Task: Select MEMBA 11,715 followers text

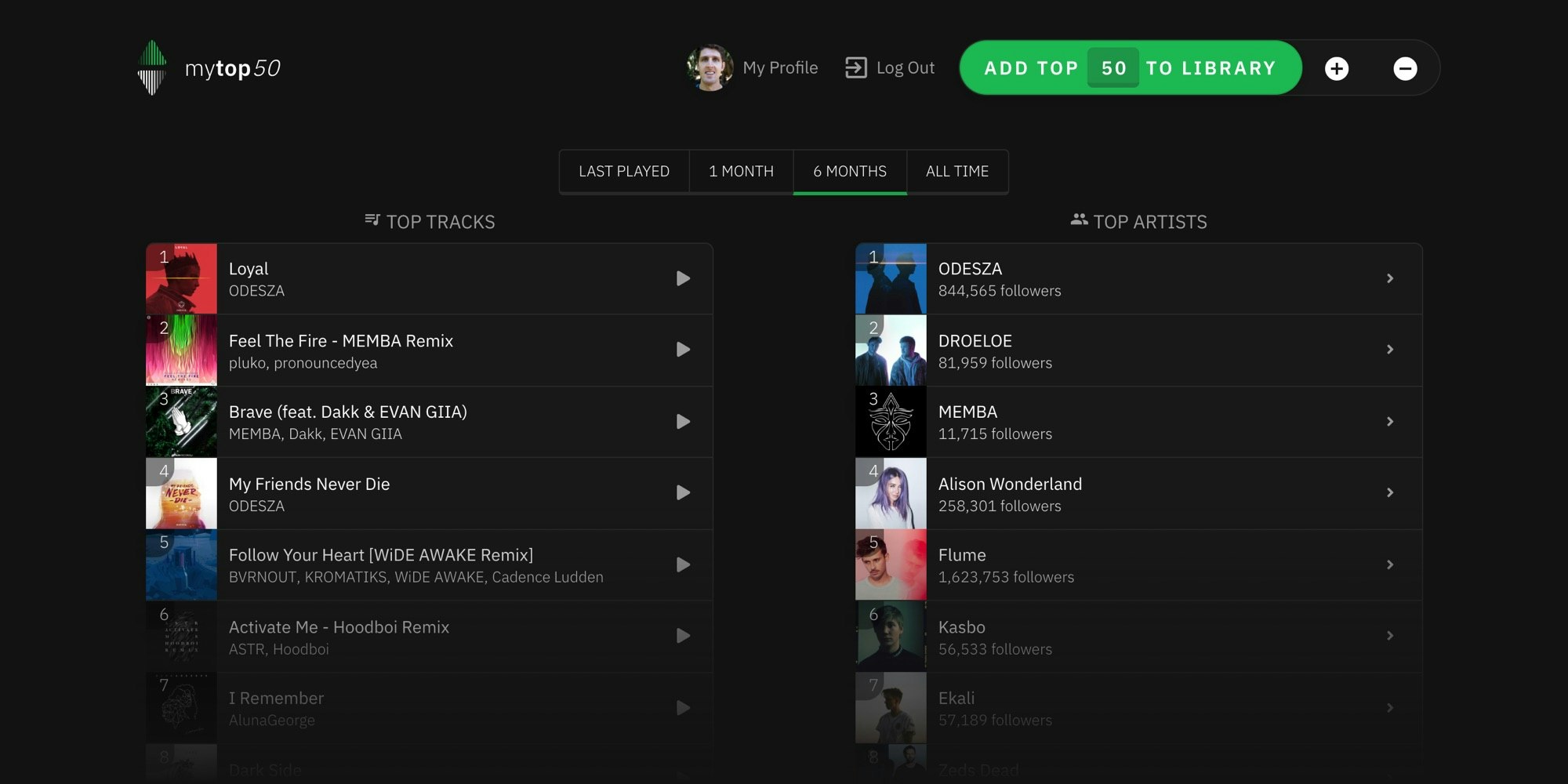Action: pos(995,434)
